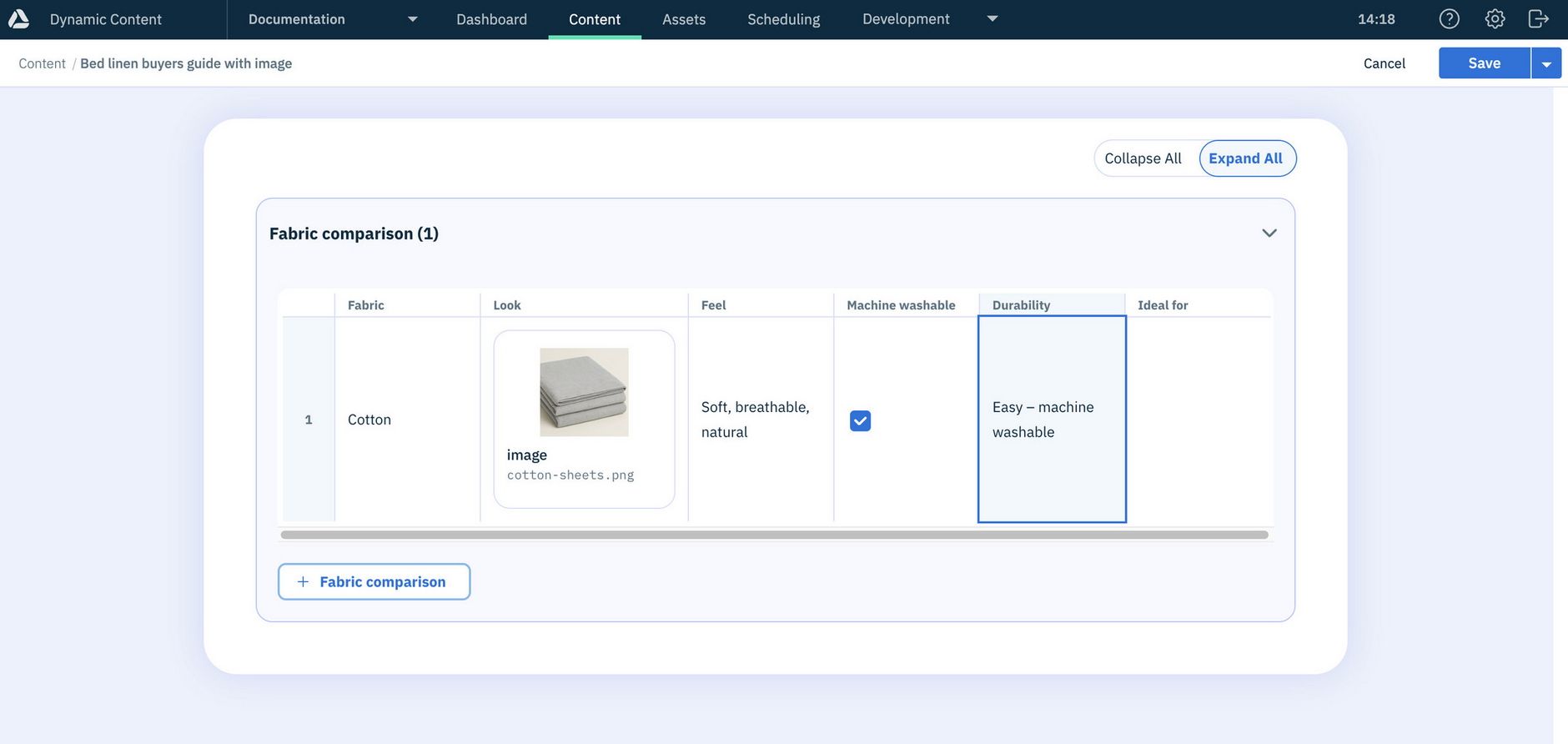
Task: Expand the Development menu arrow
Action: [992, 19]
